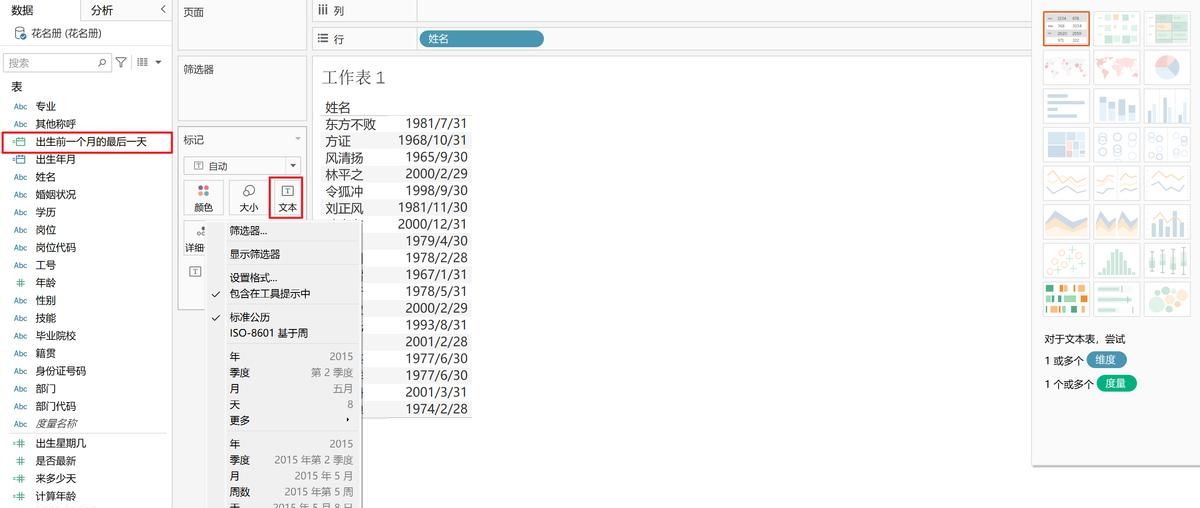The height and width of the screenshot is (508, 1200).
Task: Choose the dual lines chart type
Action: 1166,183
